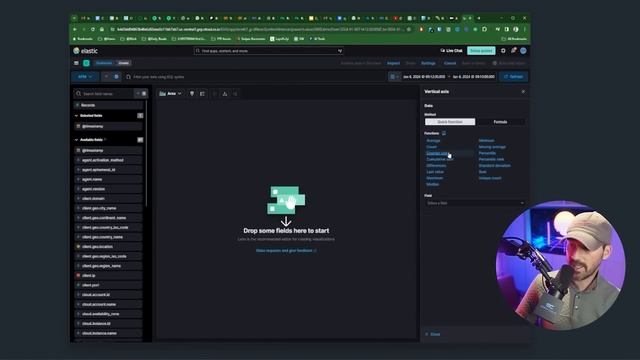Choose the Maximum function
The height and width of the screenshot is (360, 640).
[x=435, y=178]
